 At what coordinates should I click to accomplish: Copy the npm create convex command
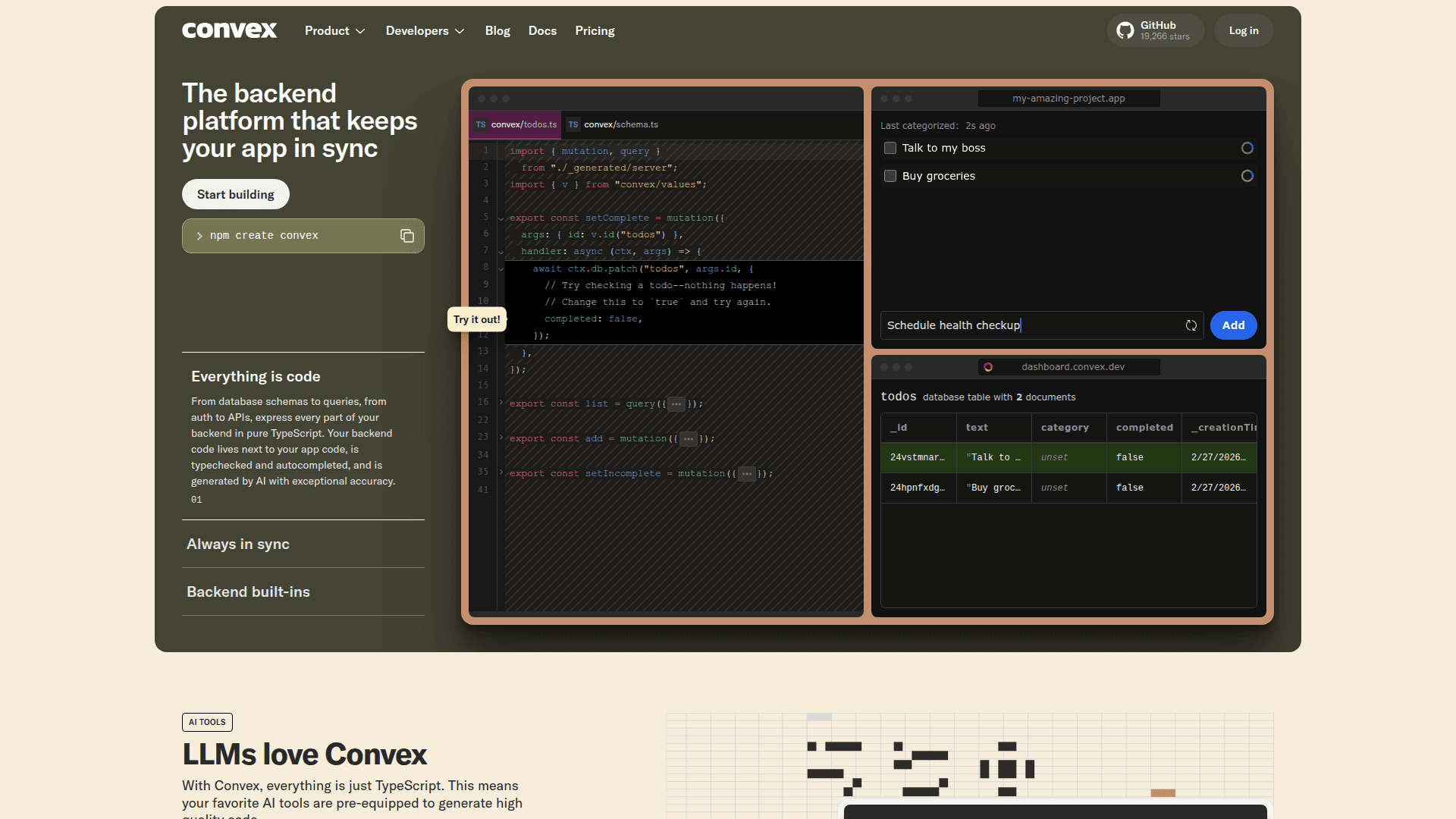click(407, 236)
